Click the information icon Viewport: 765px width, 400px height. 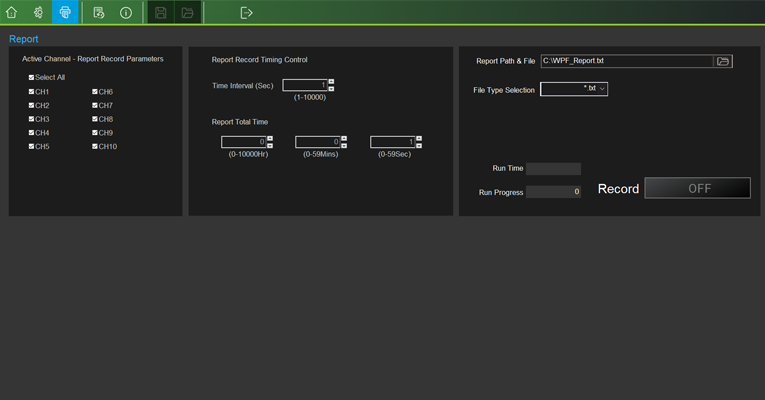[126, 12]
